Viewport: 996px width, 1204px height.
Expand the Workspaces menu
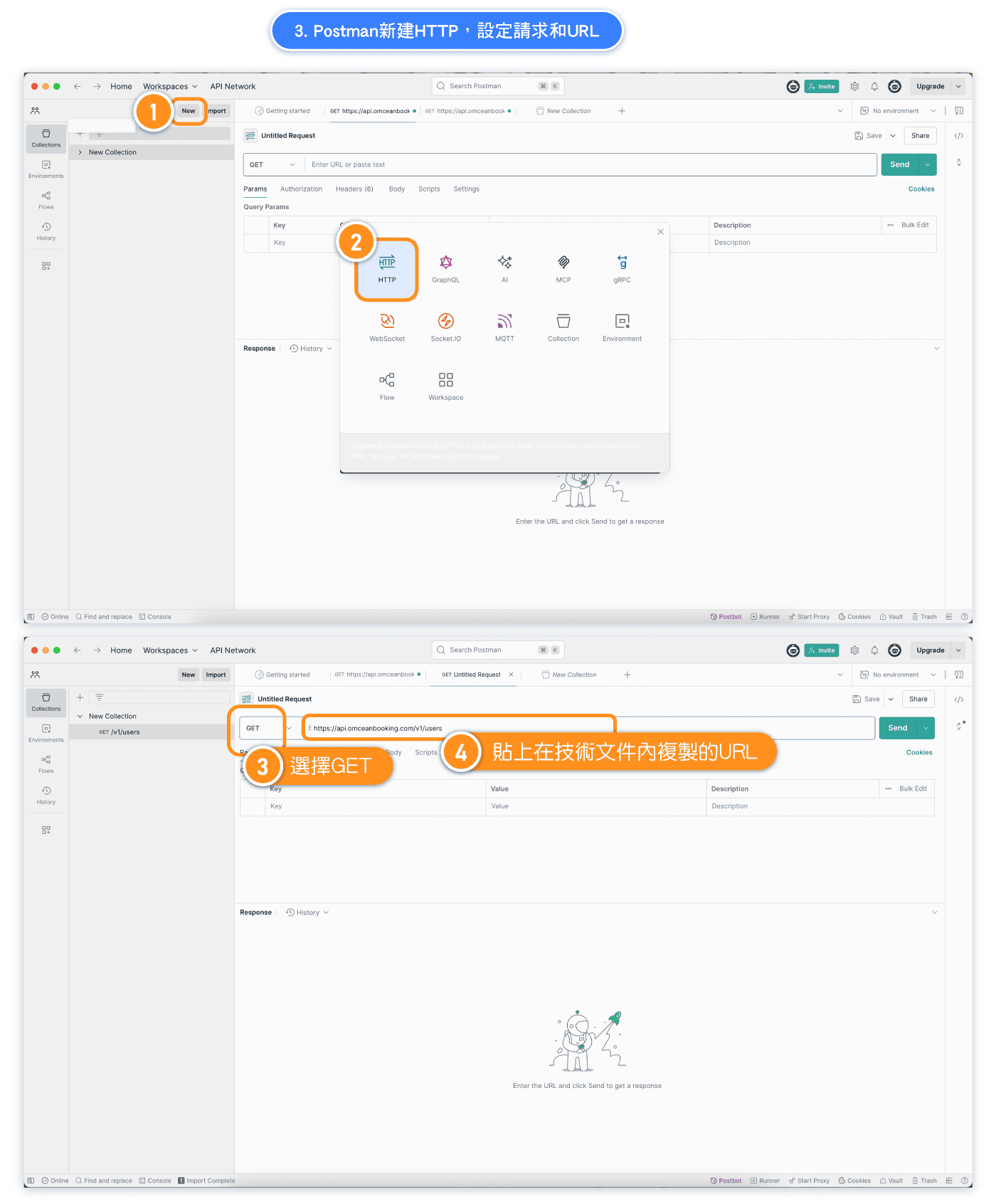click(170, 87)
